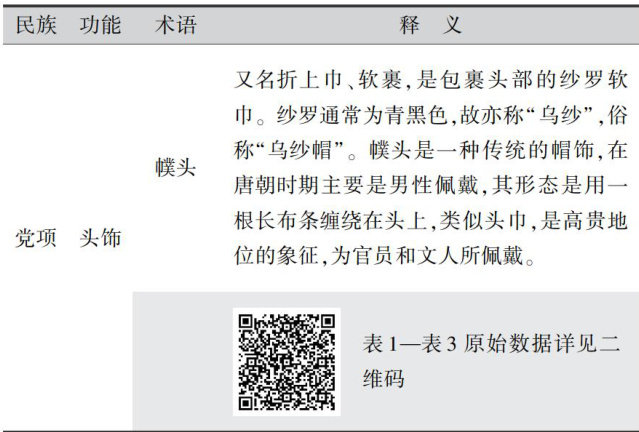Viewport: 639px width, 432px height.
Task: Select the 术语 column header
Action: pos(175,26)
